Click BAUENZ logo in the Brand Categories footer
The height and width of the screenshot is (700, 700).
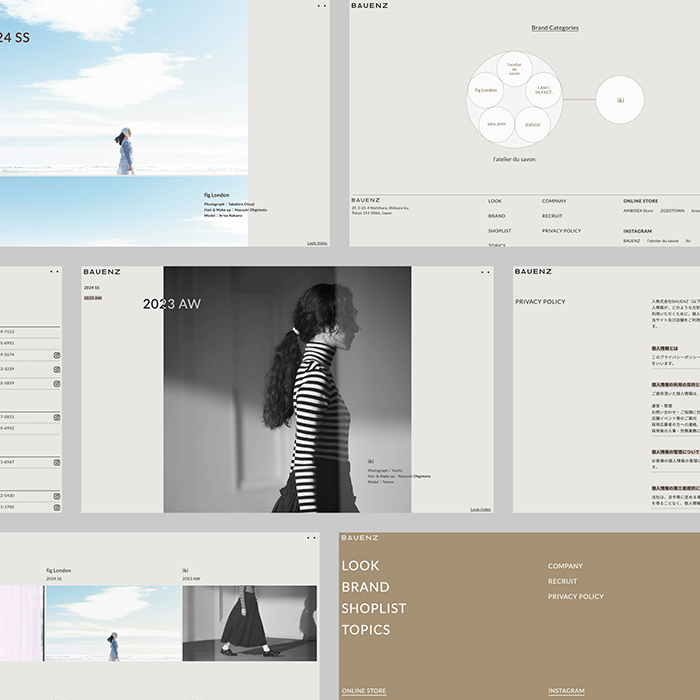[x=366, y=200]
